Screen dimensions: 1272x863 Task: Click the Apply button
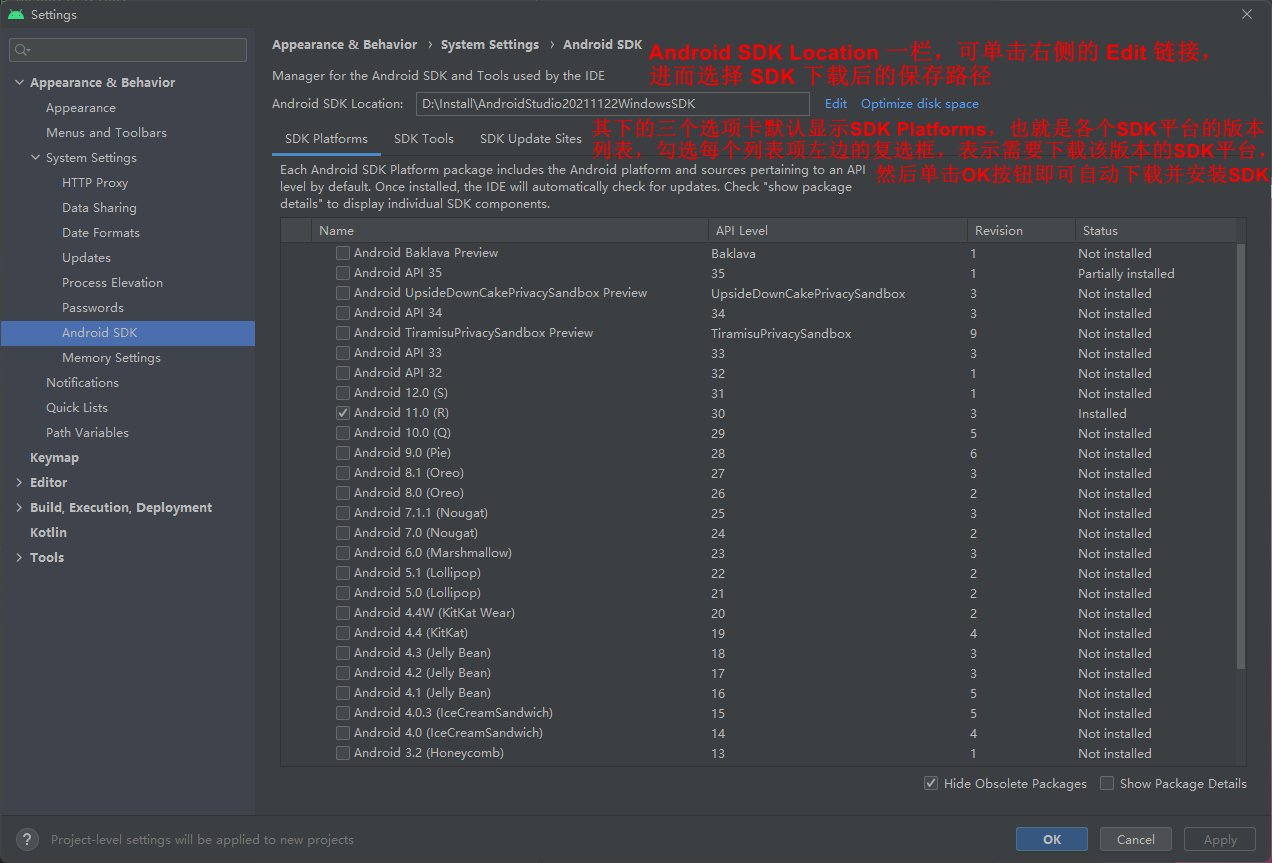pyautogui.click(x=1220, y=840)
